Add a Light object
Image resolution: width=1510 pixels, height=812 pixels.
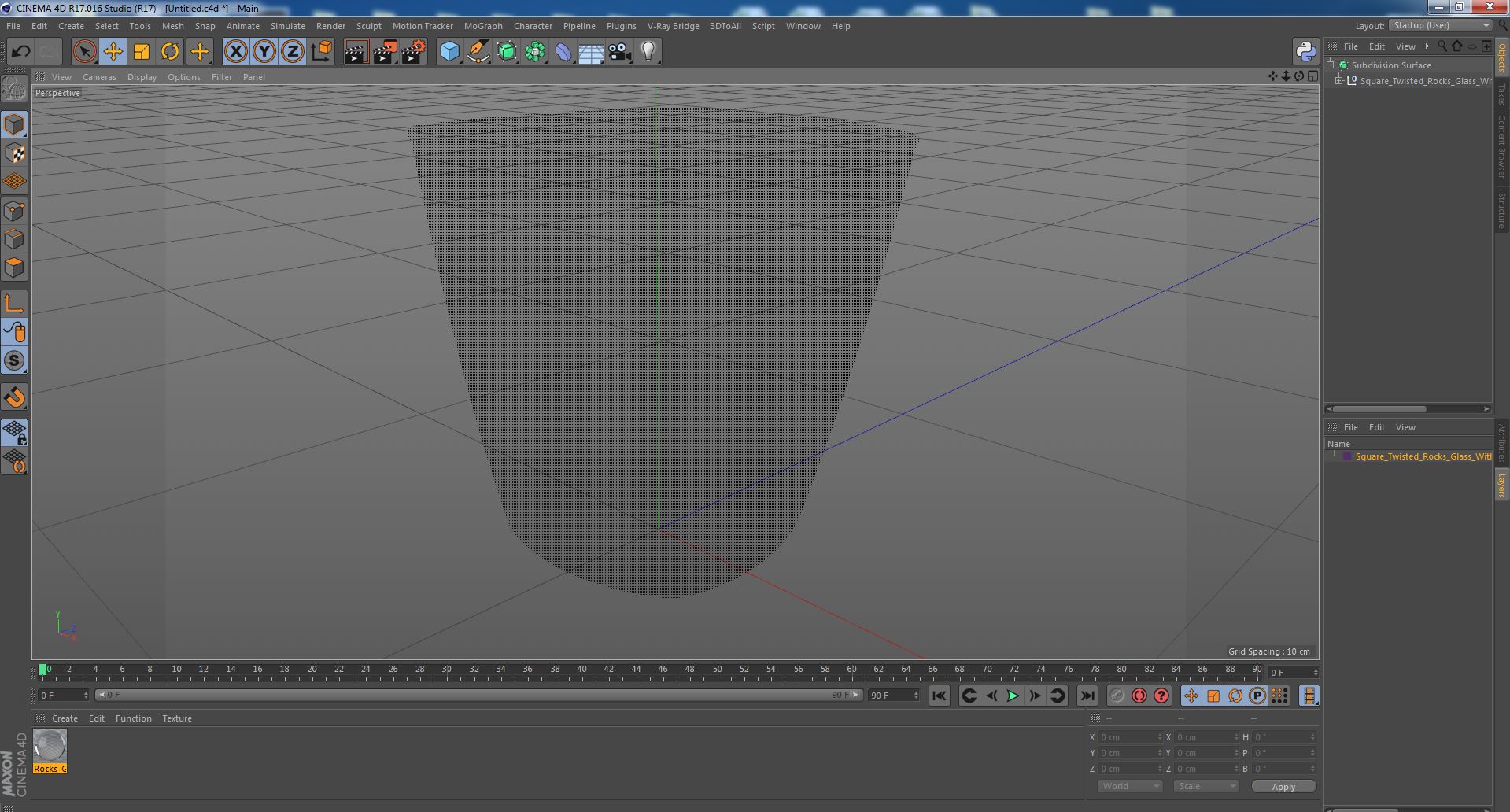(648, 52)
